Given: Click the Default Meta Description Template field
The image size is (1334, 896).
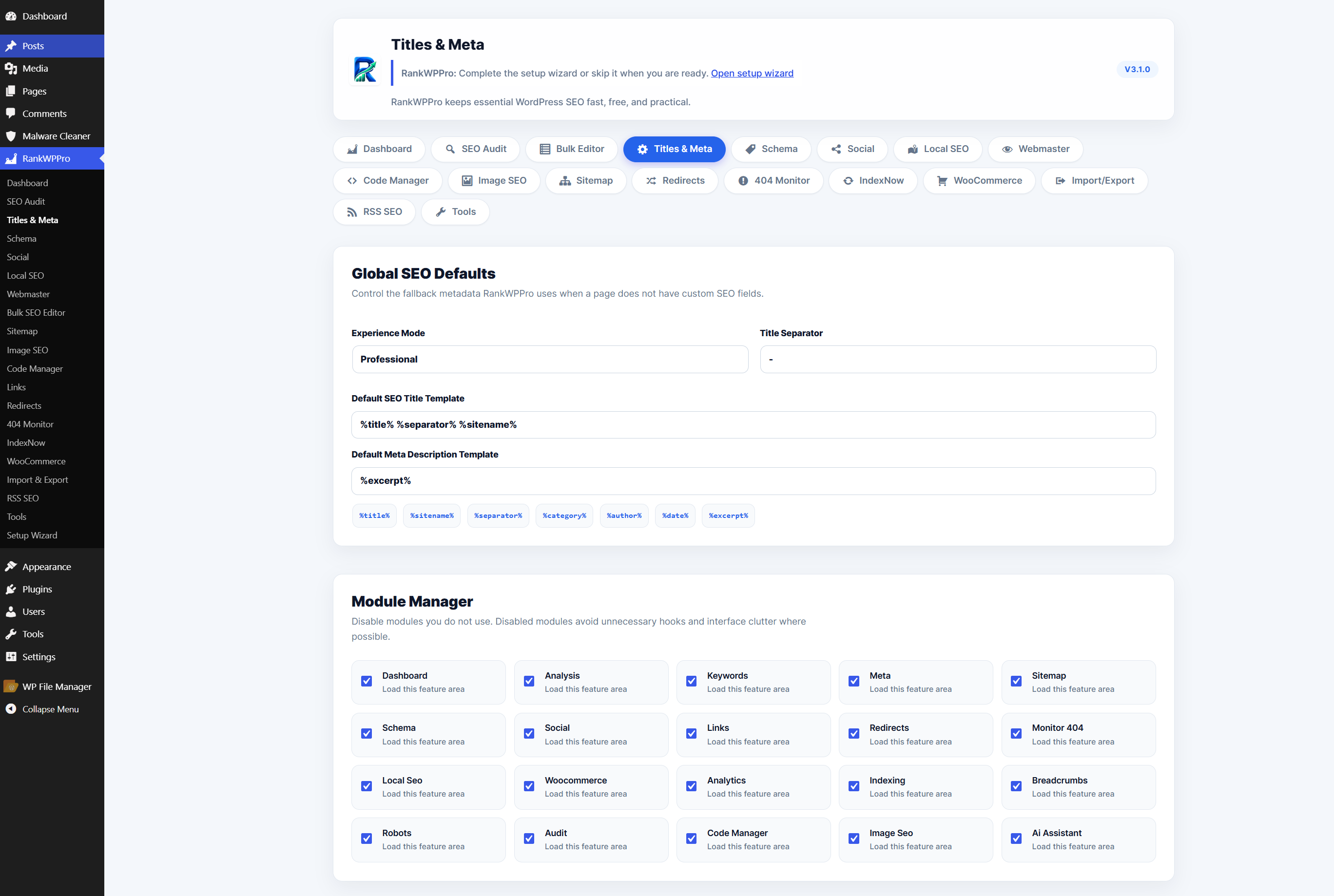Looking at the screenshot, I should 754,480.
